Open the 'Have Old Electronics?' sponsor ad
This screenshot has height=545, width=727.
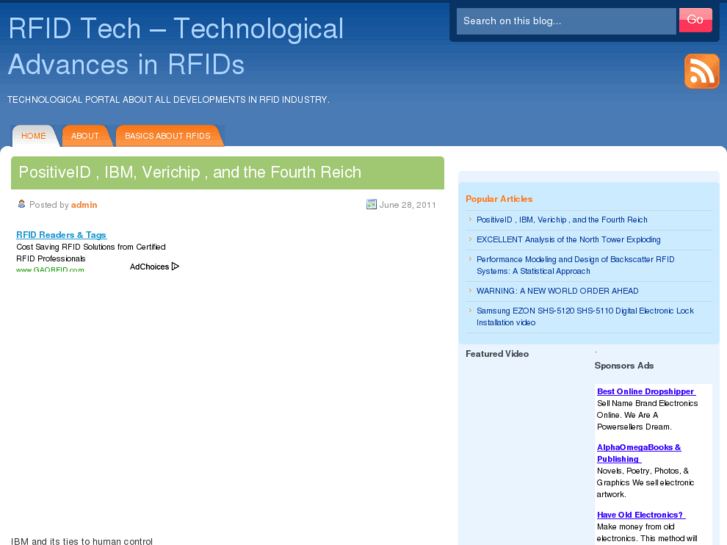coord(641,515)
